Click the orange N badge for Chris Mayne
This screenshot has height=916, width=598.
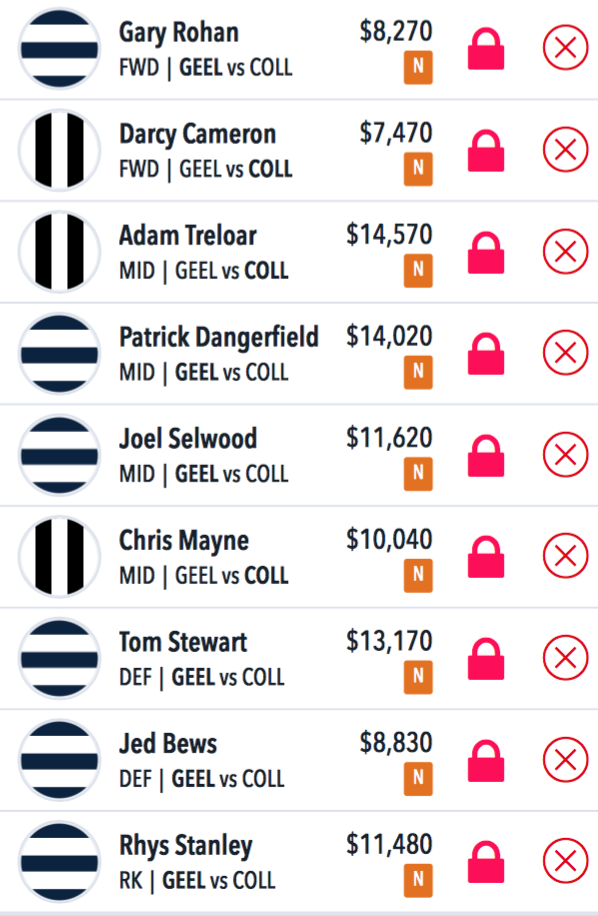[418, 575]
